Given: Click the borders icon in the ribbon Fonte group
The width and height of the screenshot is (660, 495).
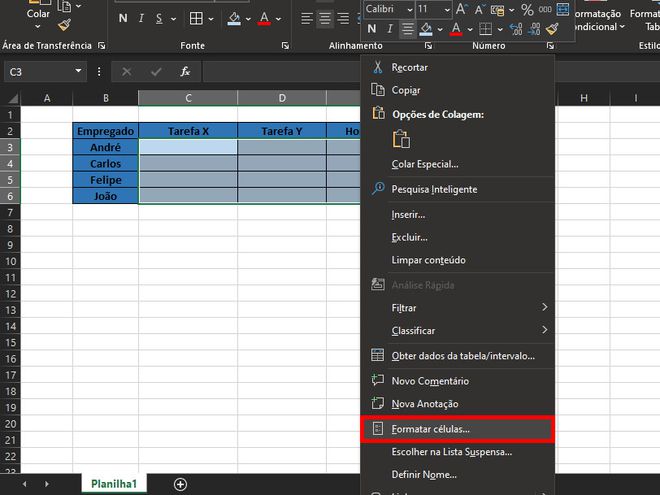Looking at the screenshot, I should click(x=196, y=19).
